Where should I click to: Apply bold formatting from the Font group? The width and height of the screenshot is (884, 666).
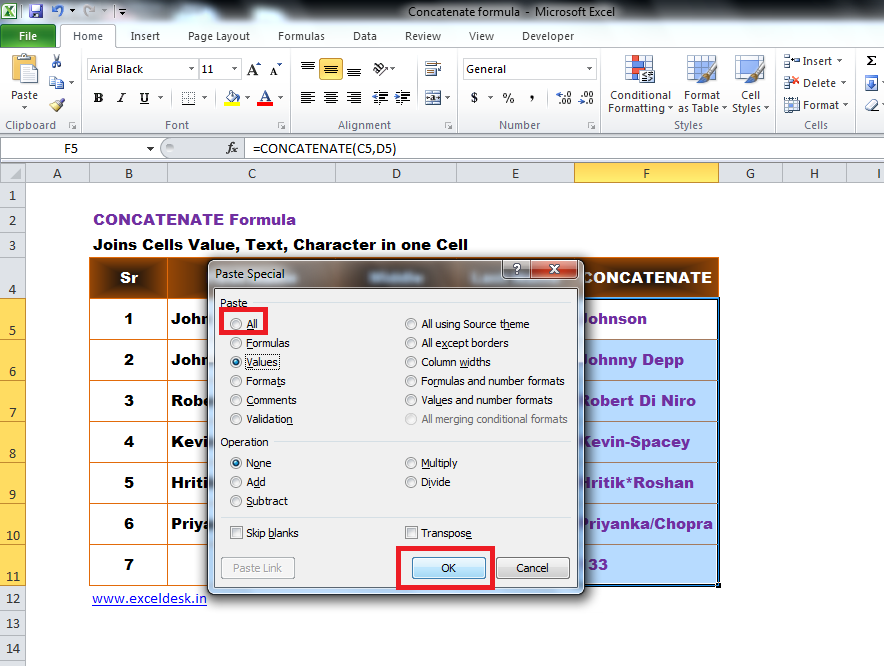coord(98,98)
